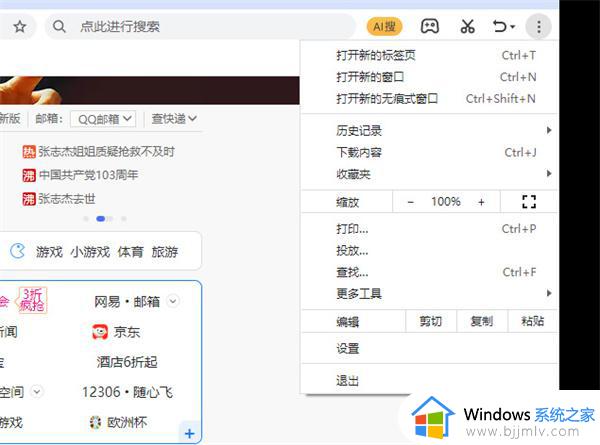Click the 100% zoom value
The width and height of the screenshot is (600, 445).
point(446,202)
